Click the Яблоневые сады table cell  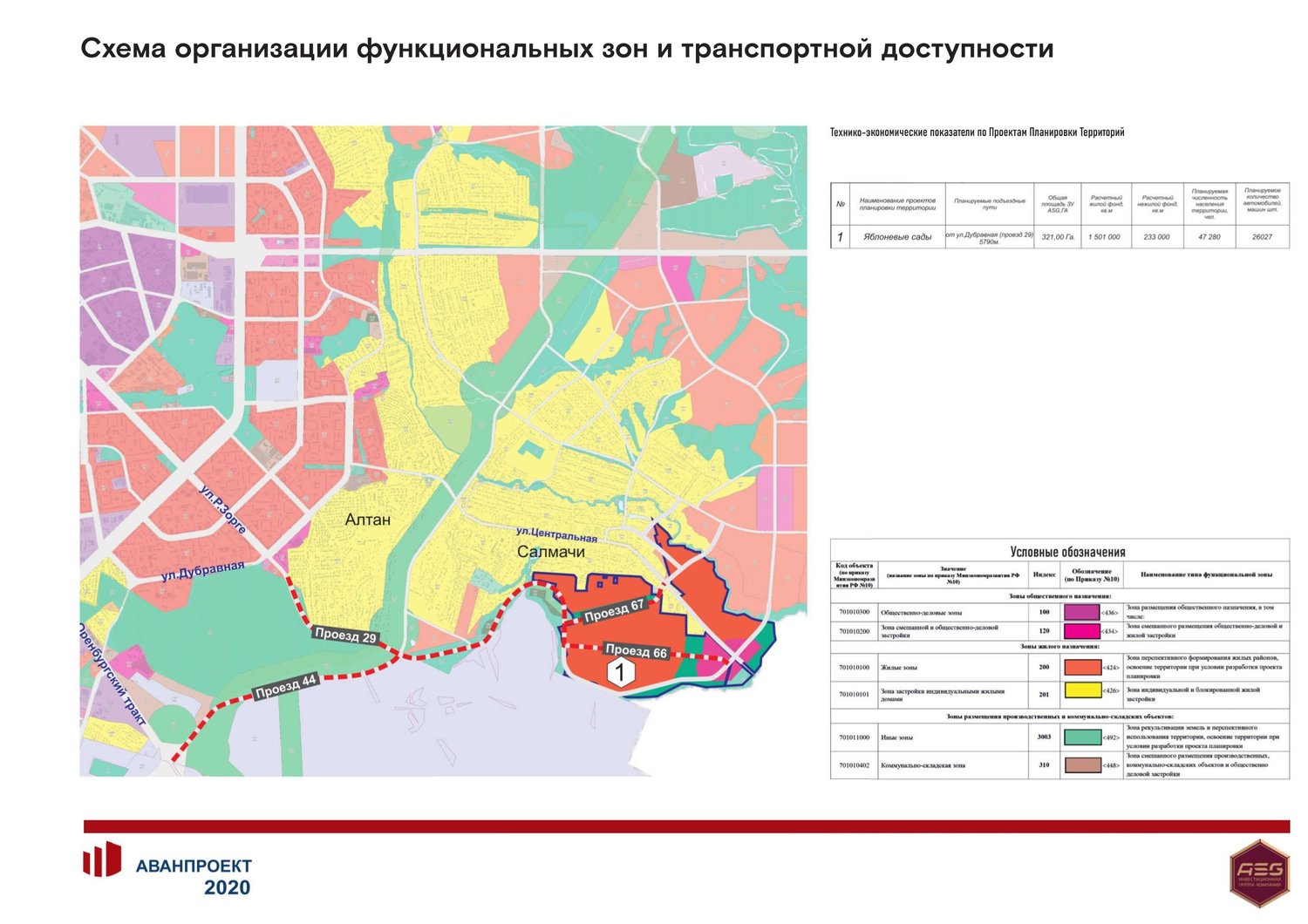tap(897, 236)
